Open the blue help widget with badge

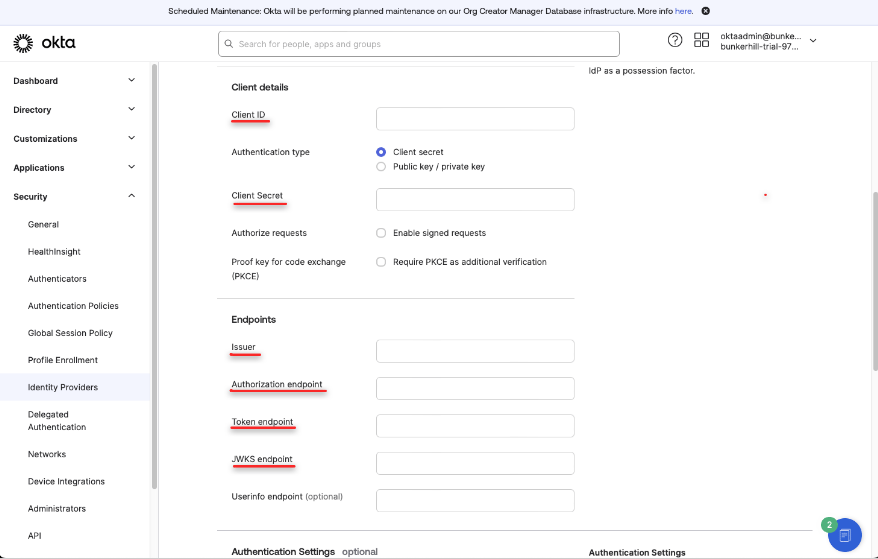pos(844,535)
